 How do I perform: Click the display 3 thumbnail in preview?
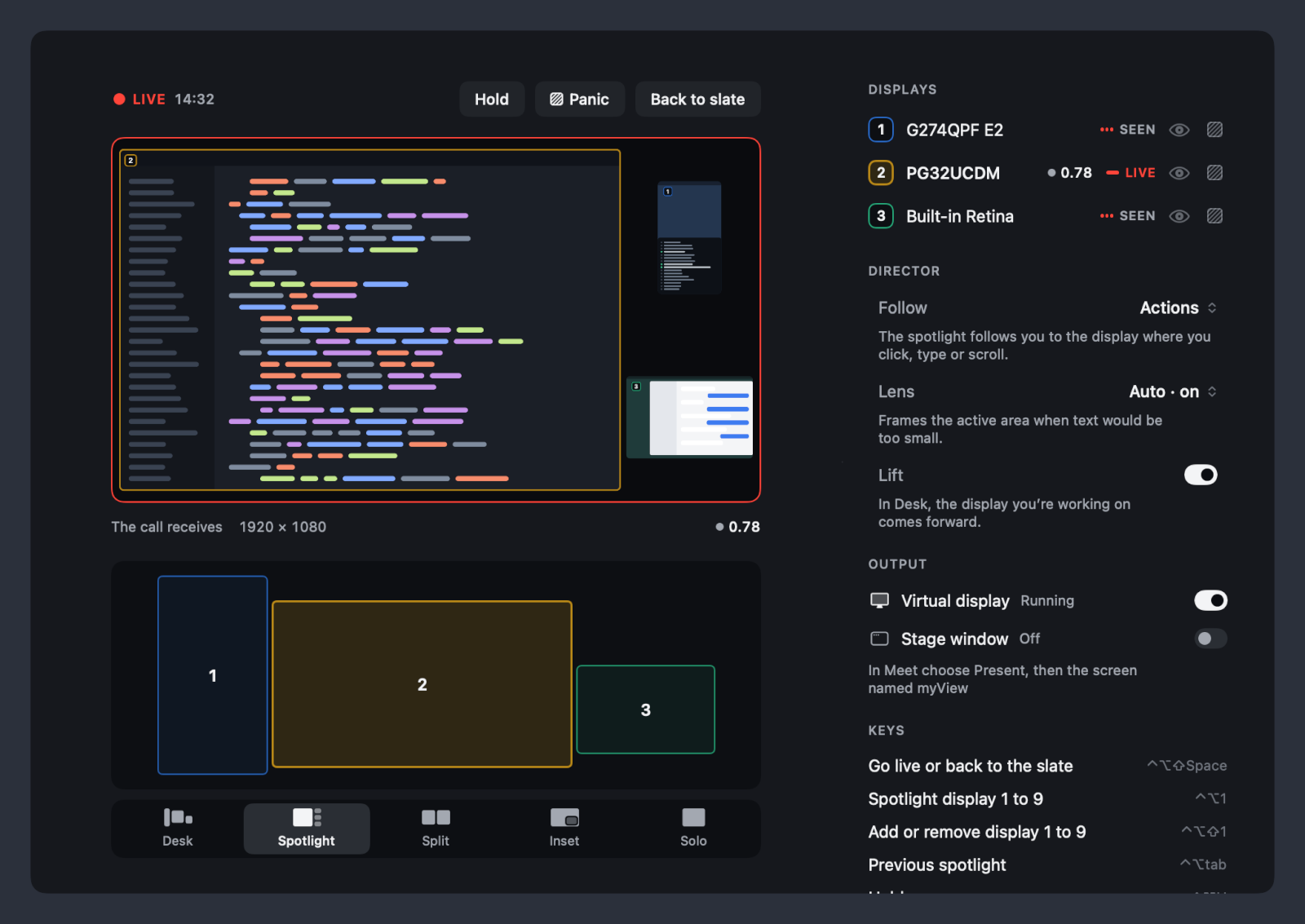689,418
